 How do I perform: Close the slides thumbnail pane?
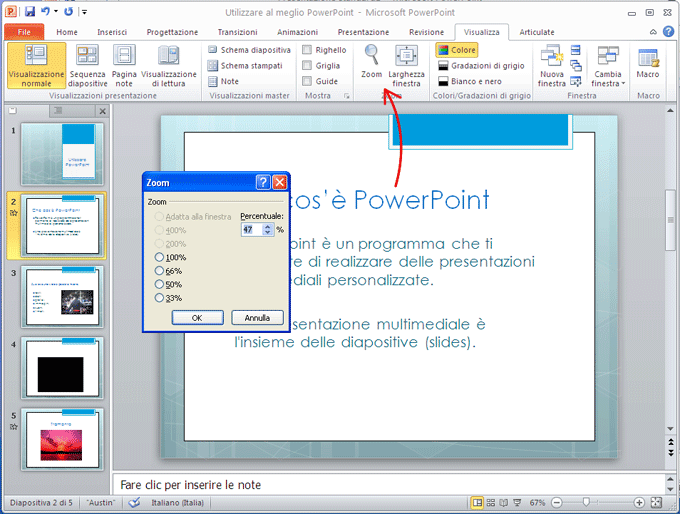[x=102, y=111]
